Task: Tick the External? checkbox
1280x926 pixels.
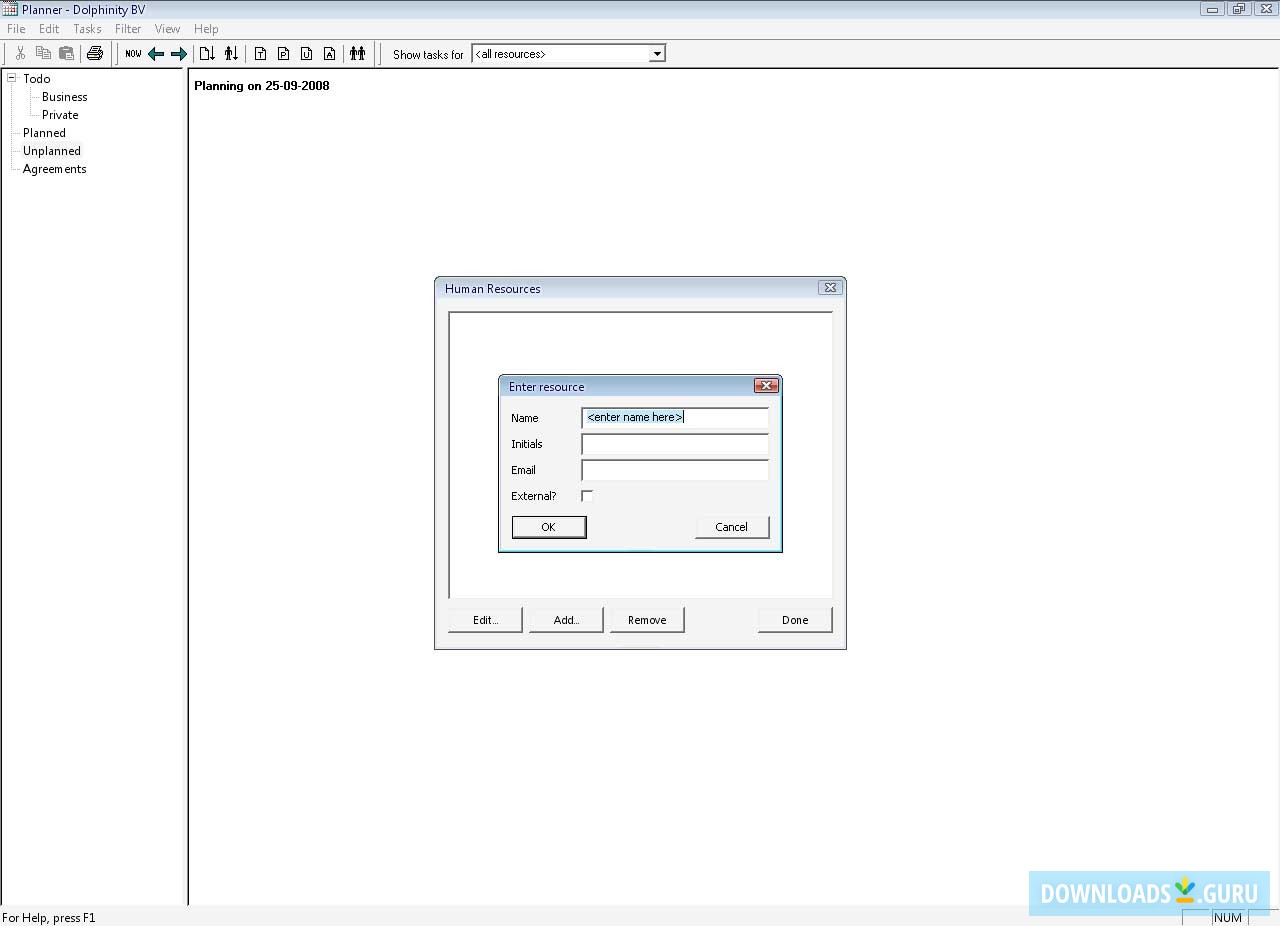Action: pyautogui.click(x=587, y=496)
